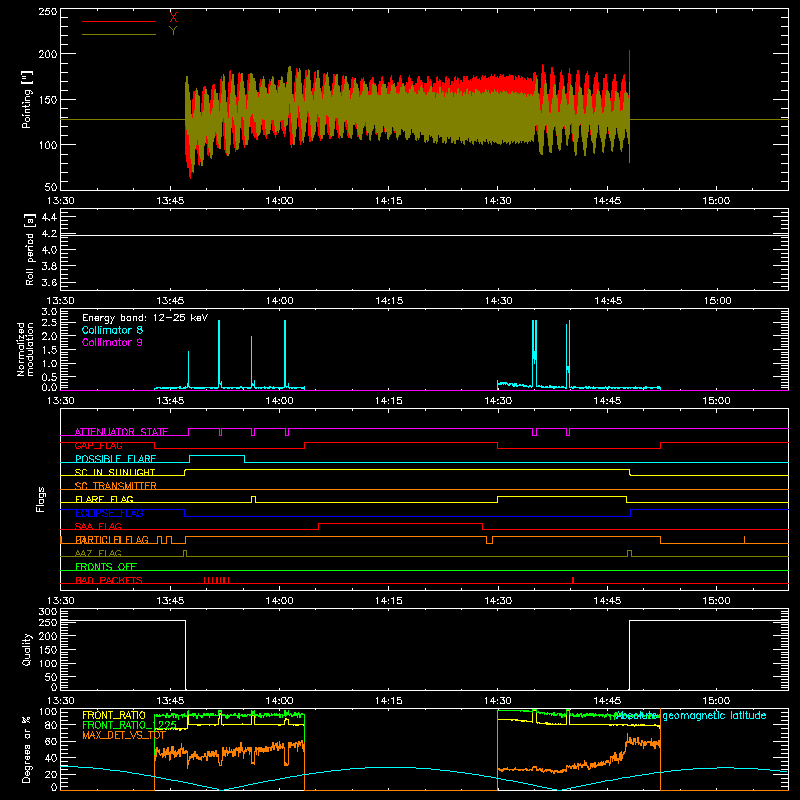
Task: Click the '4.0' Roll period tick label
Action: 49,249
